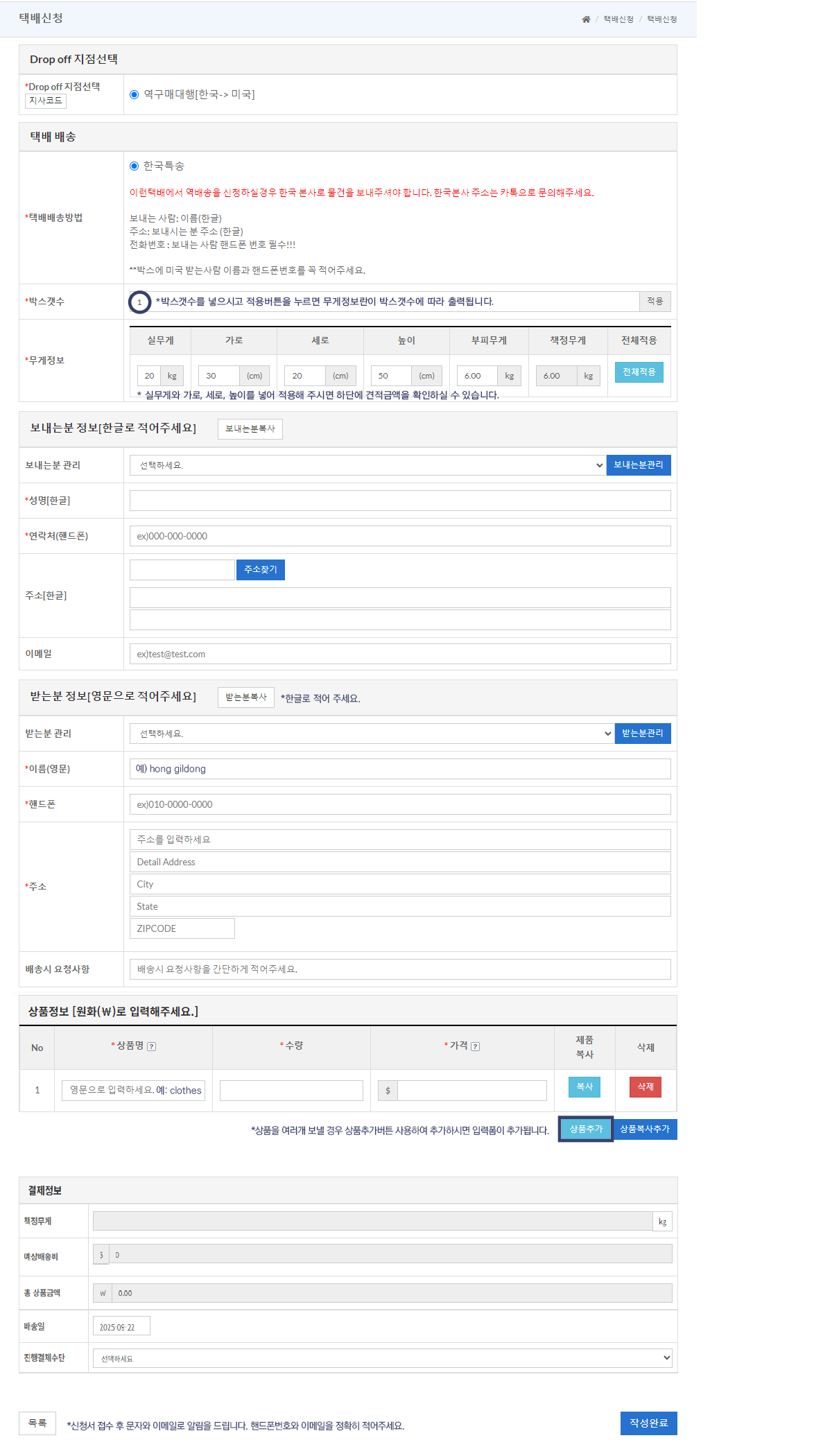
Task: Open the 보내는분 관리 dropdown
Action: tap(367, 465)
